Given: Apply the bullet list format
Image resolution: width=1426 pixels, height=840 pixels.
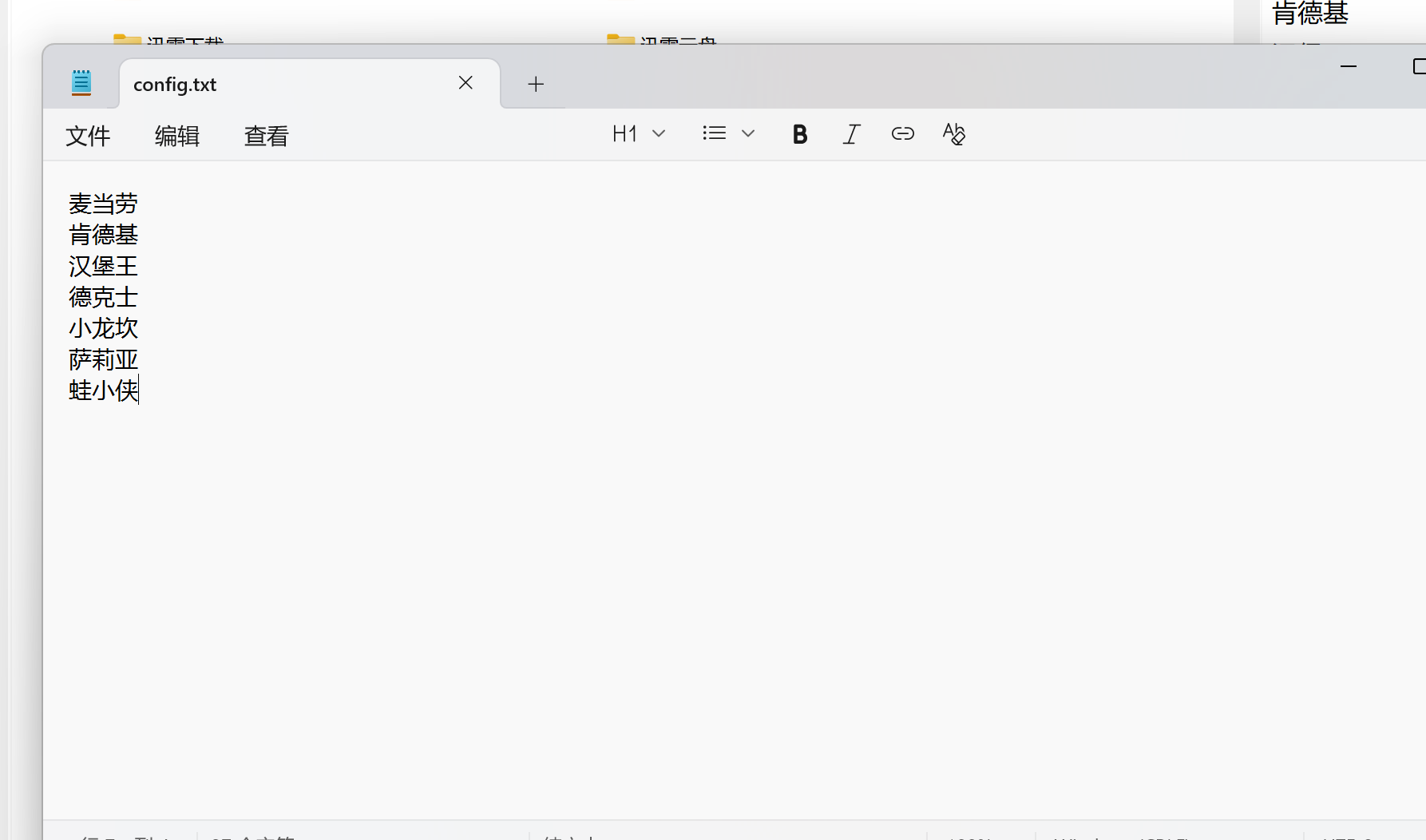Looking at the screenshot, I should tap(715, 133).
